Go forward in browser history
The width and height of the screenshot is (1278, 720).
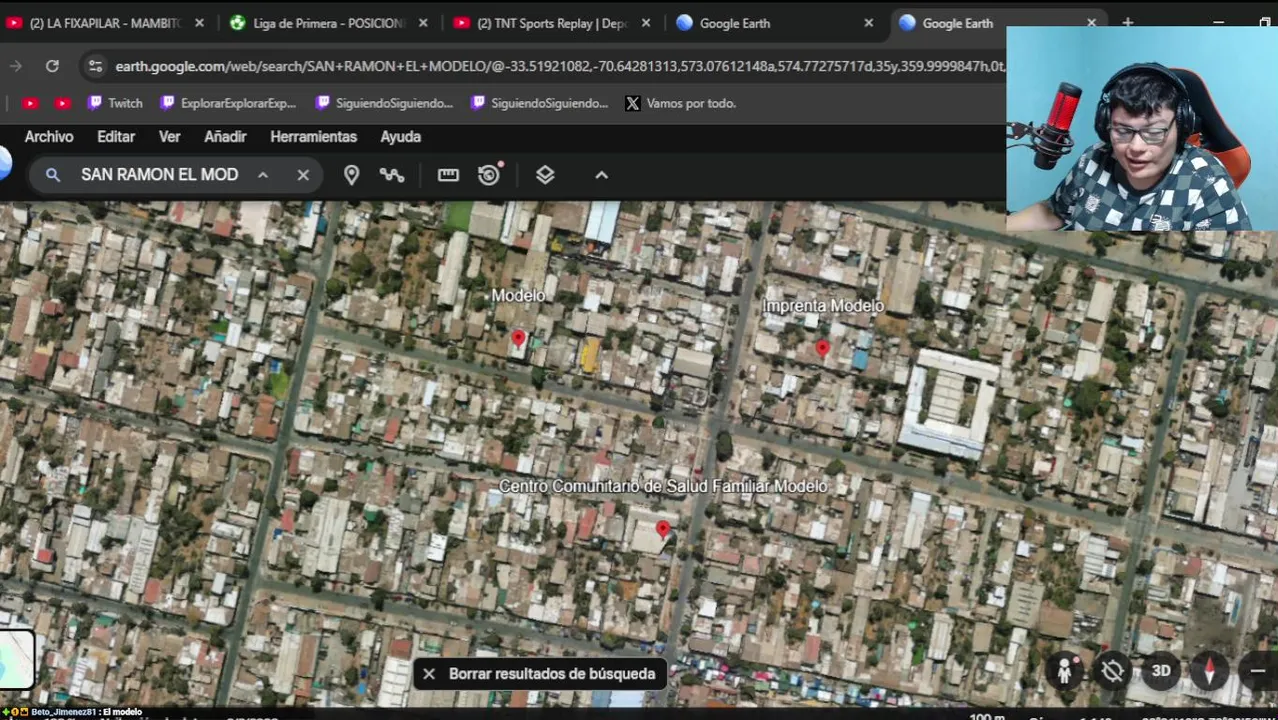coord(15,66)
